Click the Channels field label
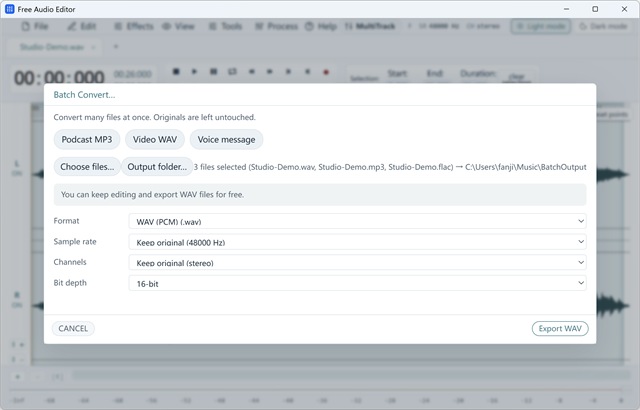640x410 pixels. 70,262
